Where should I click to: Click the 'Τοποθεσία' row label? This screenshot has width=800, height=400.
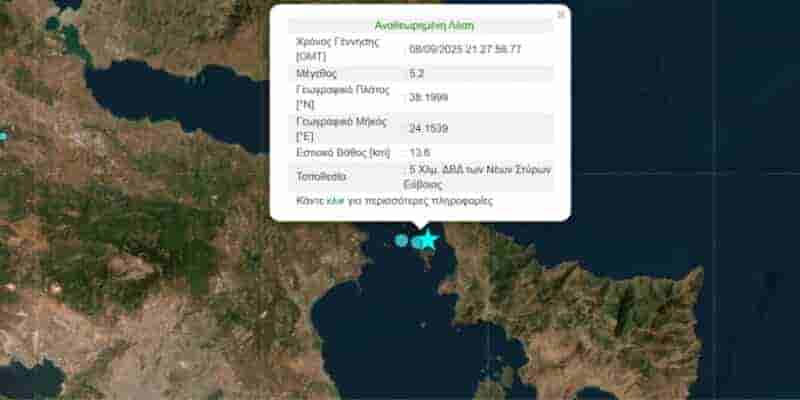[321, 176]
